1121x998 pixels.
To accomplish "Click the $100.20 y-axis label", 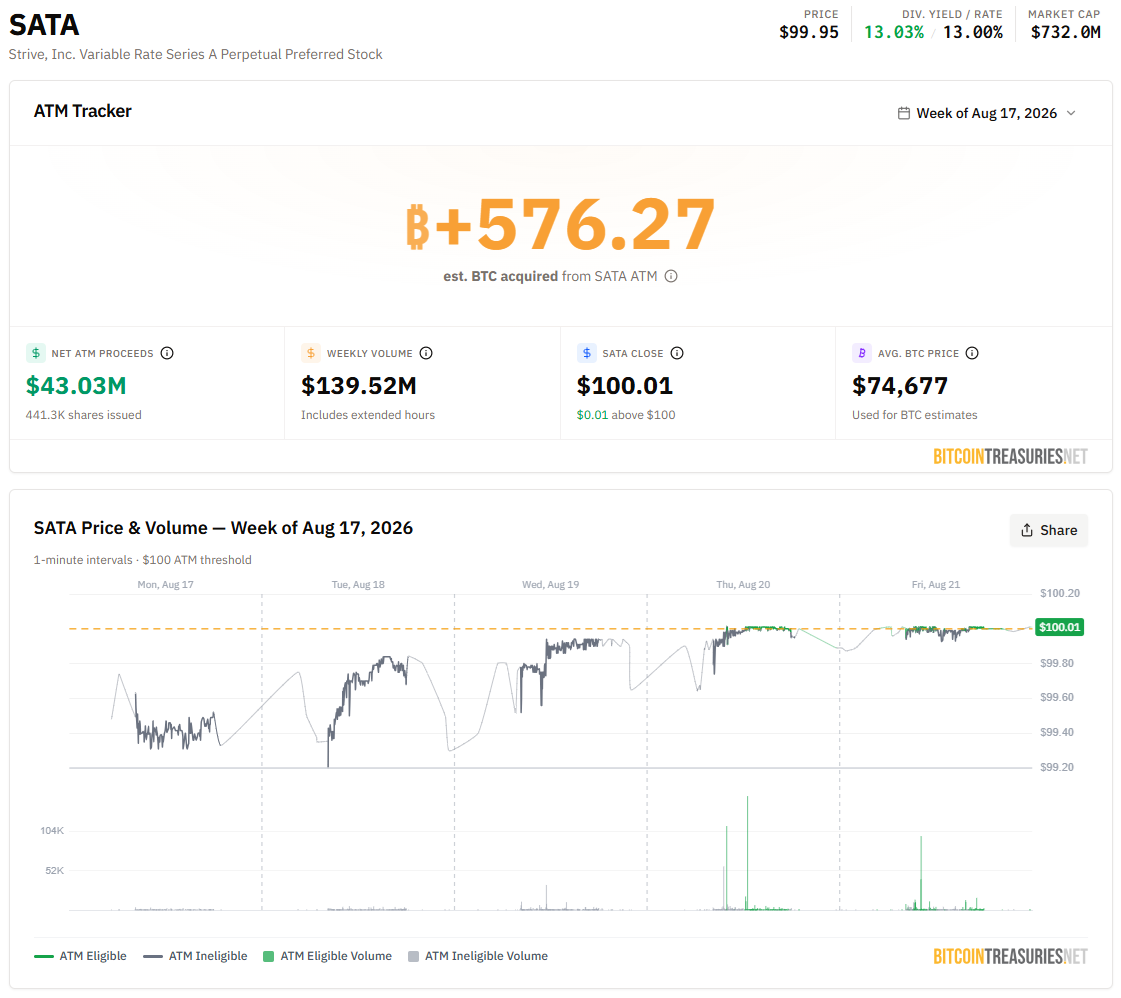I will [1060, 593].
